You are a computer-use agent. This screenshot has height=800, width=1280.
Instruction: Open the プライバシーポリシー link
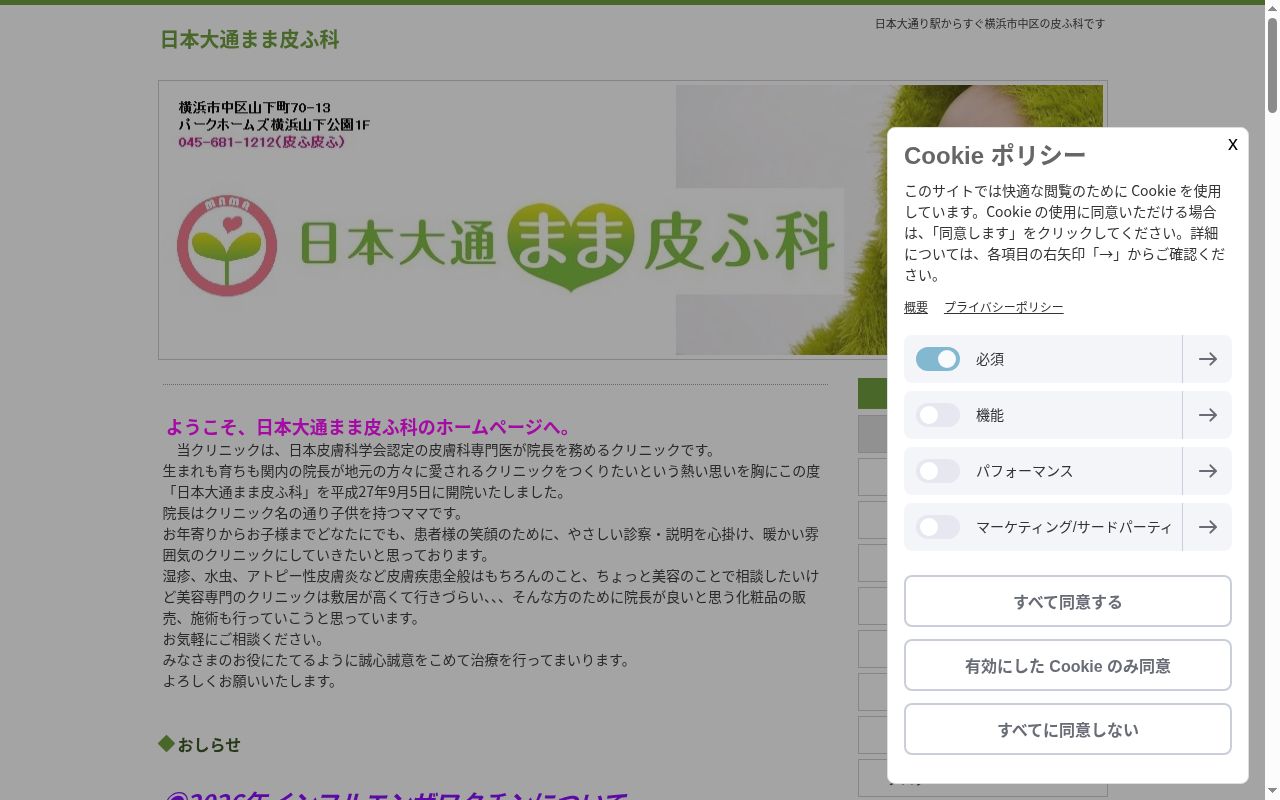coord(1003,307)
